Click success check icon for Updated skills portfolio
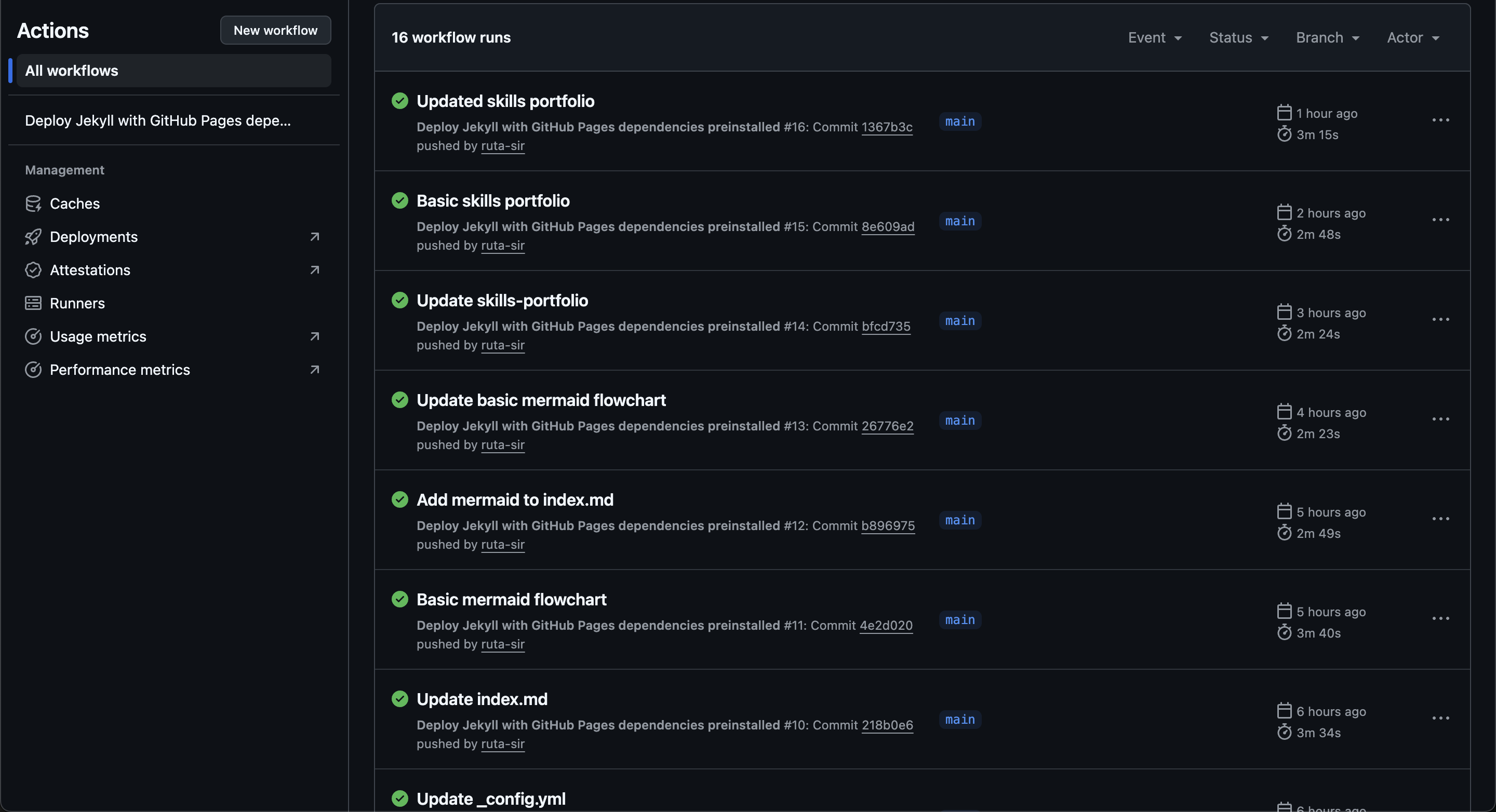The width and height of the screenshot is (1496, 812). click(x=399, y=101)
